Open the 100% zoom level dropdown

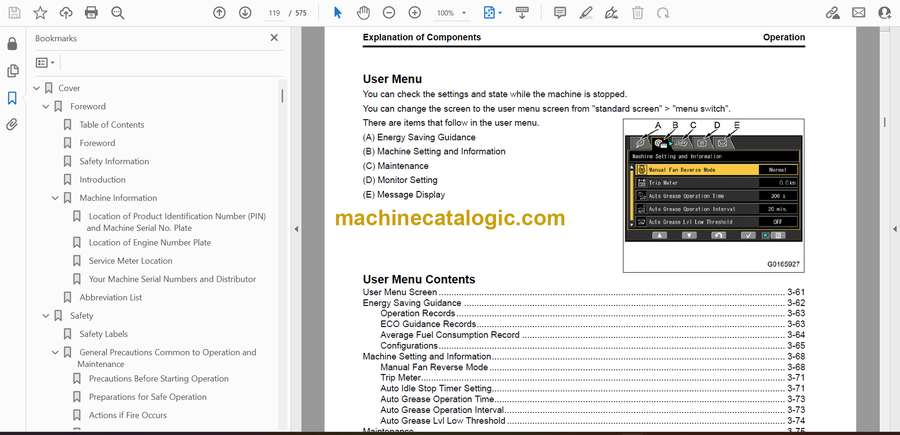[x=451, y=13]
